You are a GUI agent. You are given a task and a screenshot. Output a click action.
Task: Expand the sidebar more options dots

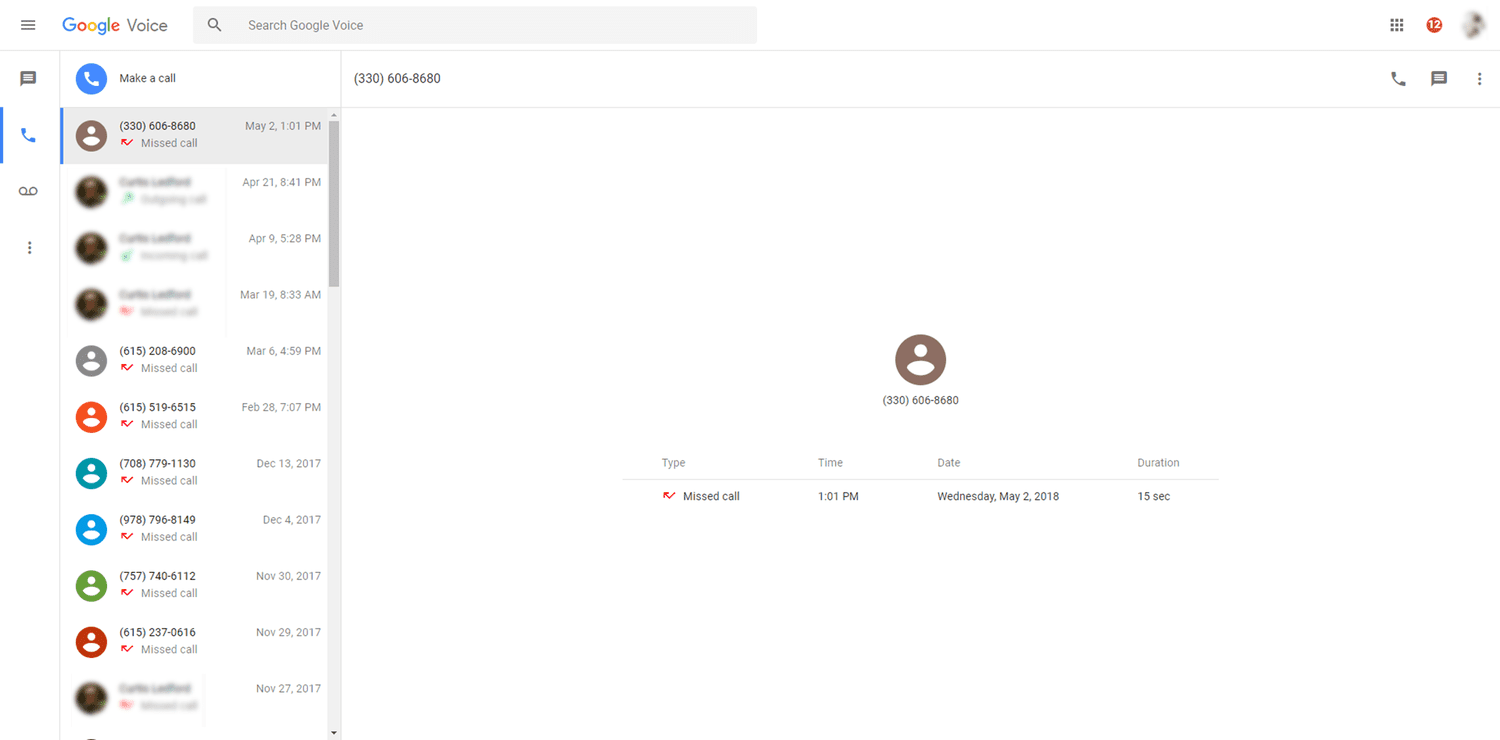(29, 248)
